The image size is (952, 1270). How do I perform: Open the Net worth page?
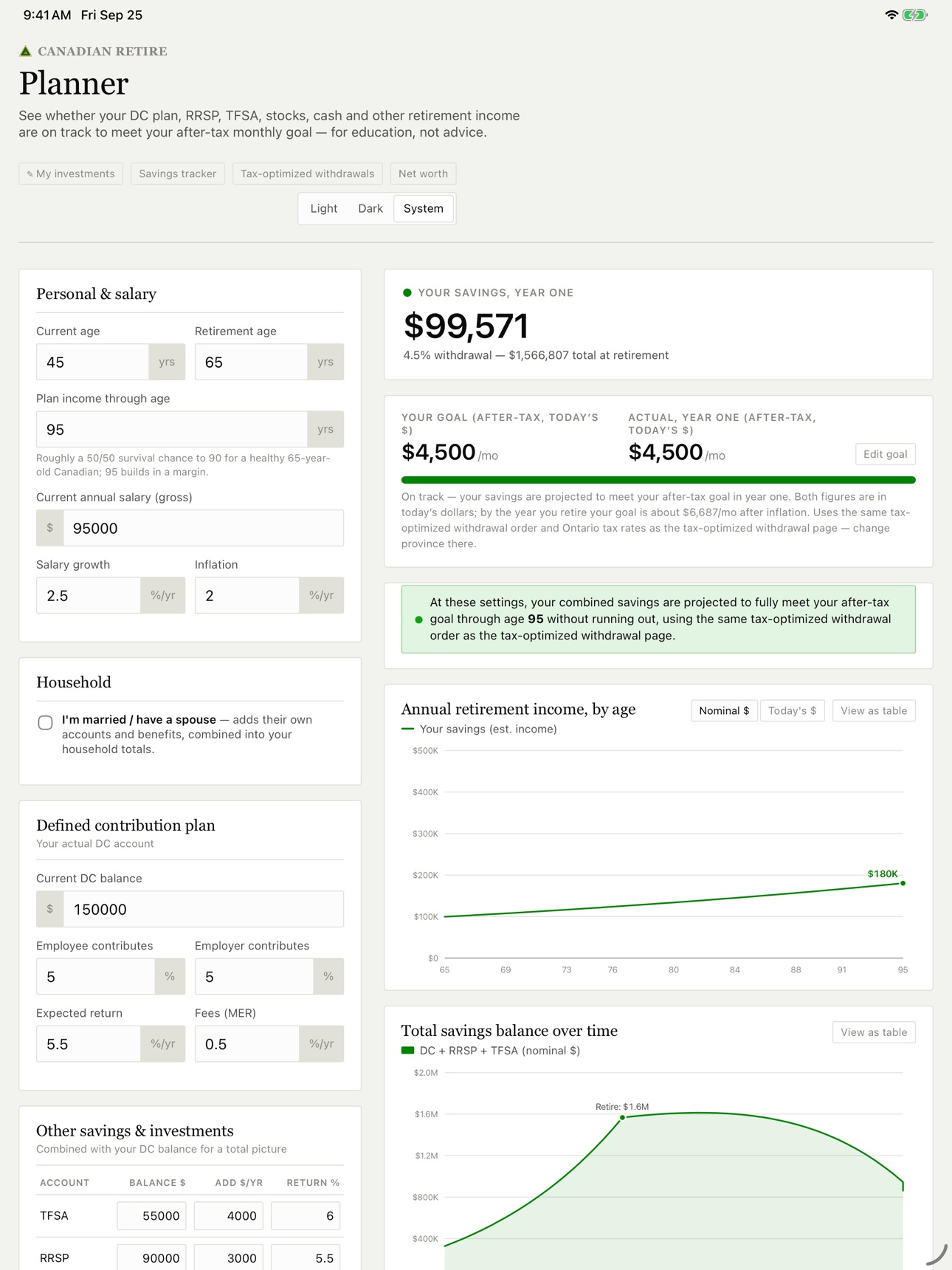(x=423, y=174)
